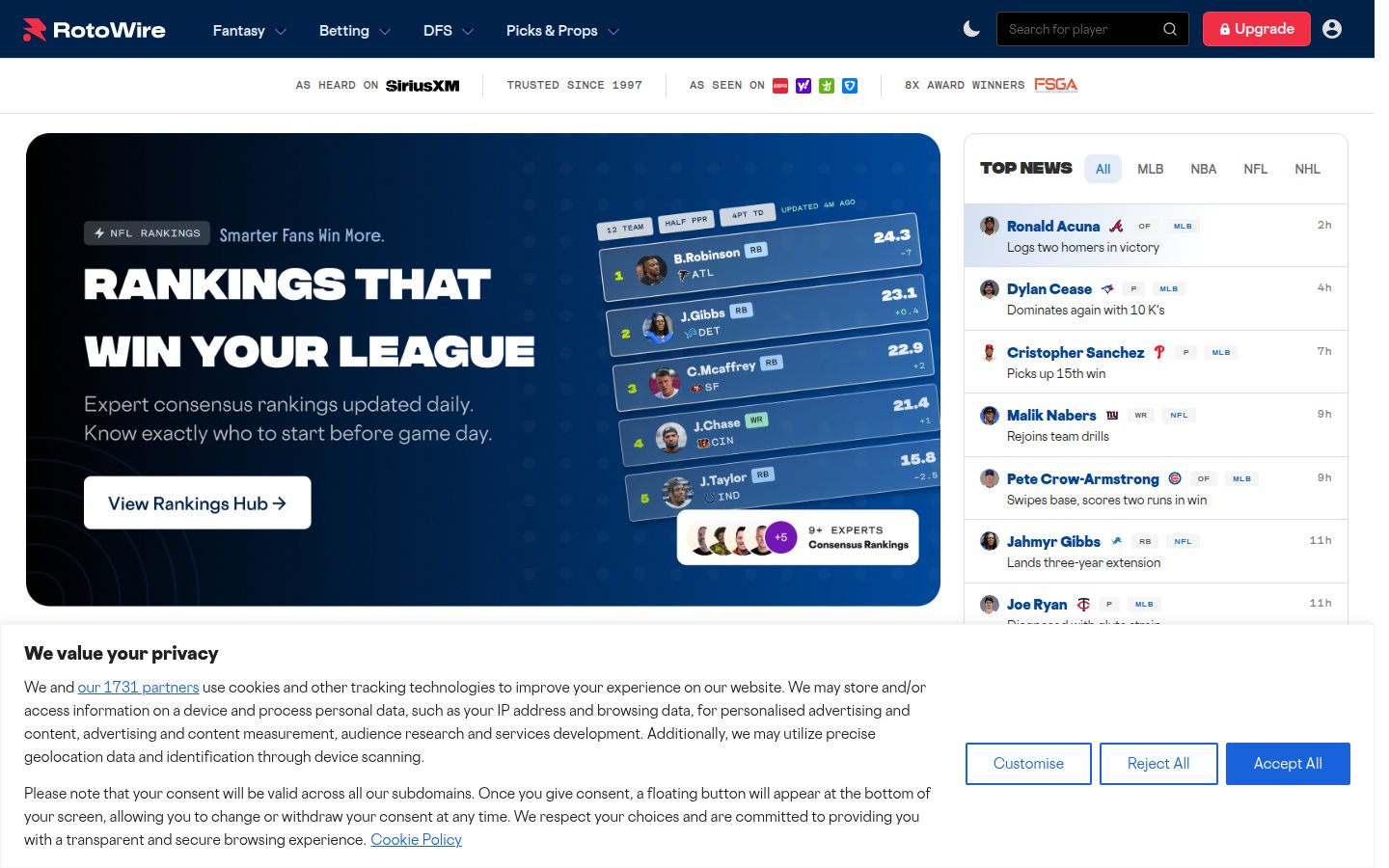1389x868 pixels.
Task: Click Malik Nabers' player headshot
Action: coord(990,416)
